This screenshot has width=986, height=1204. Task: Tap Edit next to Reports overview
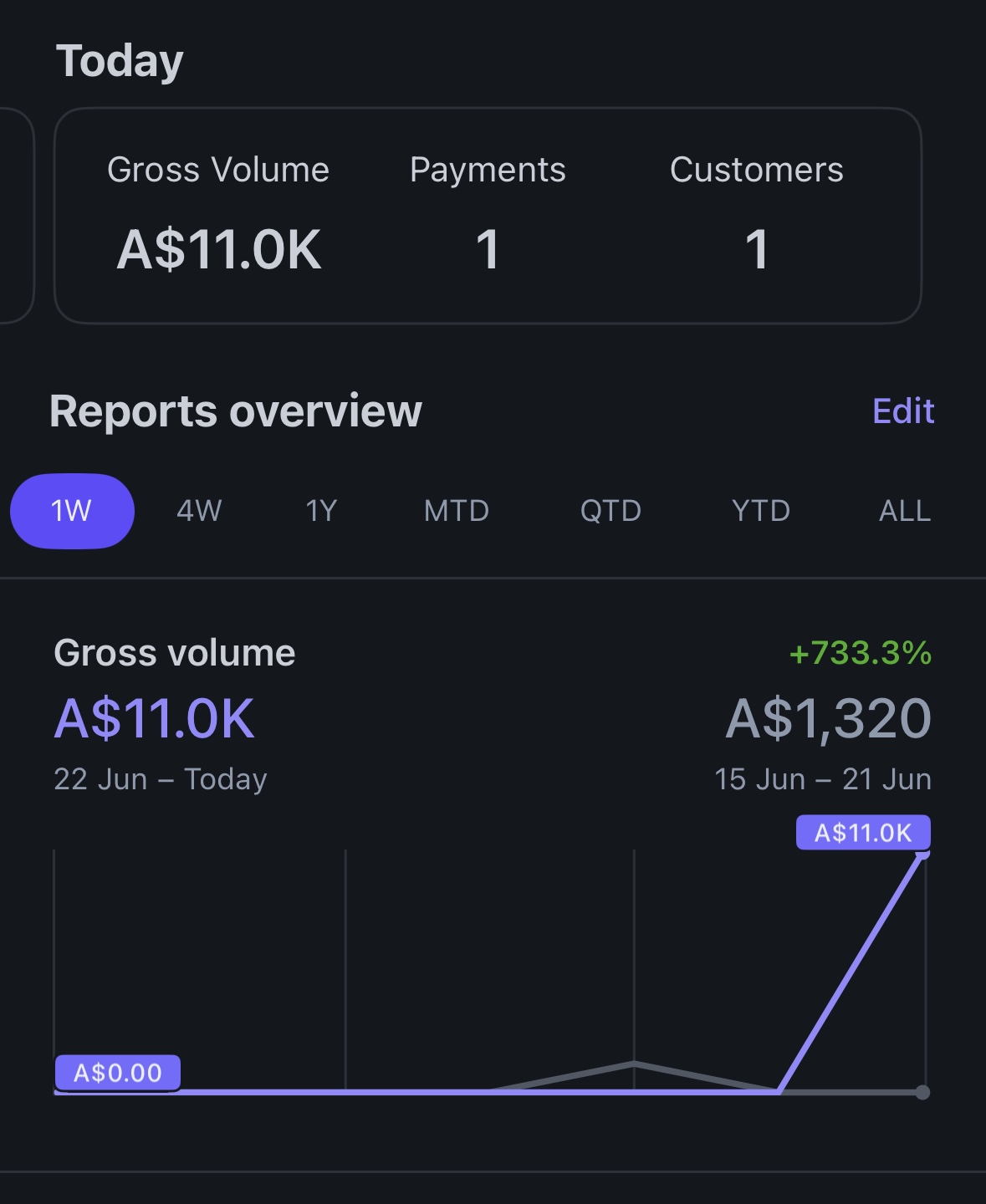pos(903,411)
